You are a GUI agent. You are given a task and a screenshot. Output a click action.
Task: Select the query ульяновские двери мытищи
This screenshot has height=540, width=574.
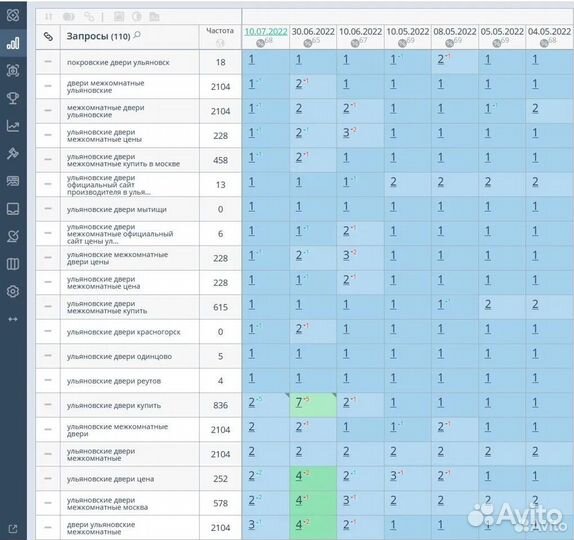coord(116,209)
